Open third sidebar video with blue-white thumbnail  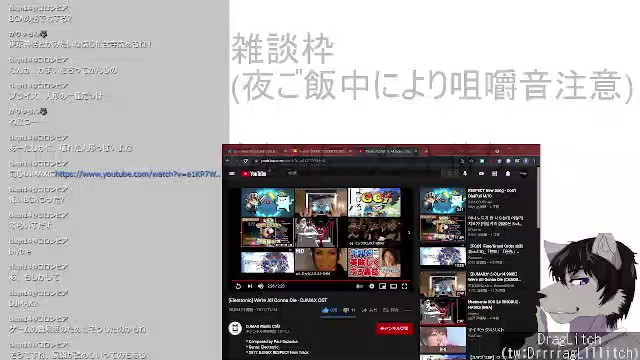pyautogui.click(x=442, y=256)
